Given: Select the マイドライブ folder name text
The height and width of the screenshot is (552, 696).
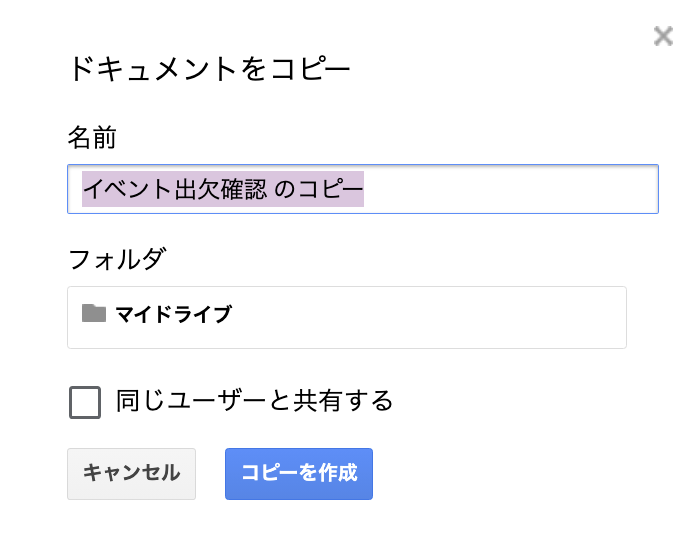Looking at the screenshot, I should pos(173,315).
